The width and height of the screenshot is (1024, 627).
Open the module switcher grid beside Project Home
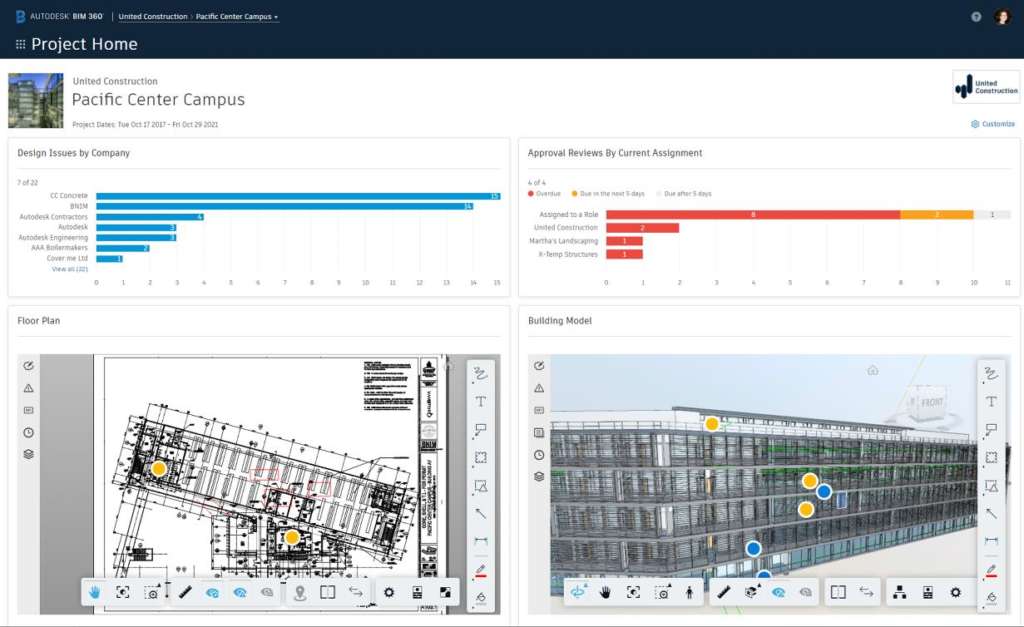20,44
